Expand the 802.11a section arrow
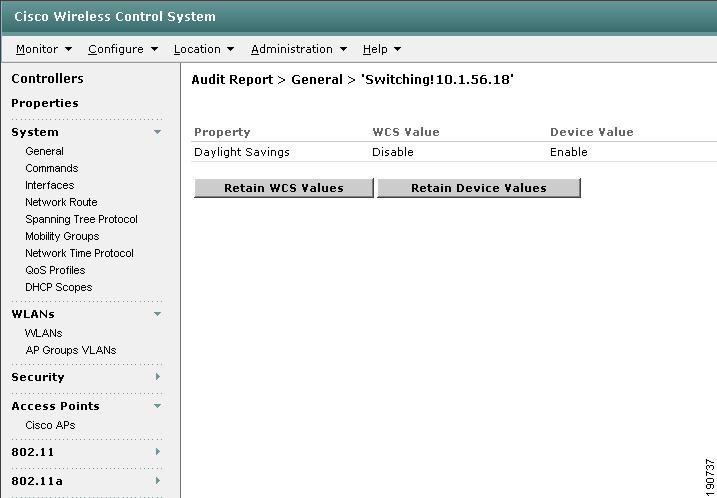Screen dimensions: 717x498 pos(157,480)
